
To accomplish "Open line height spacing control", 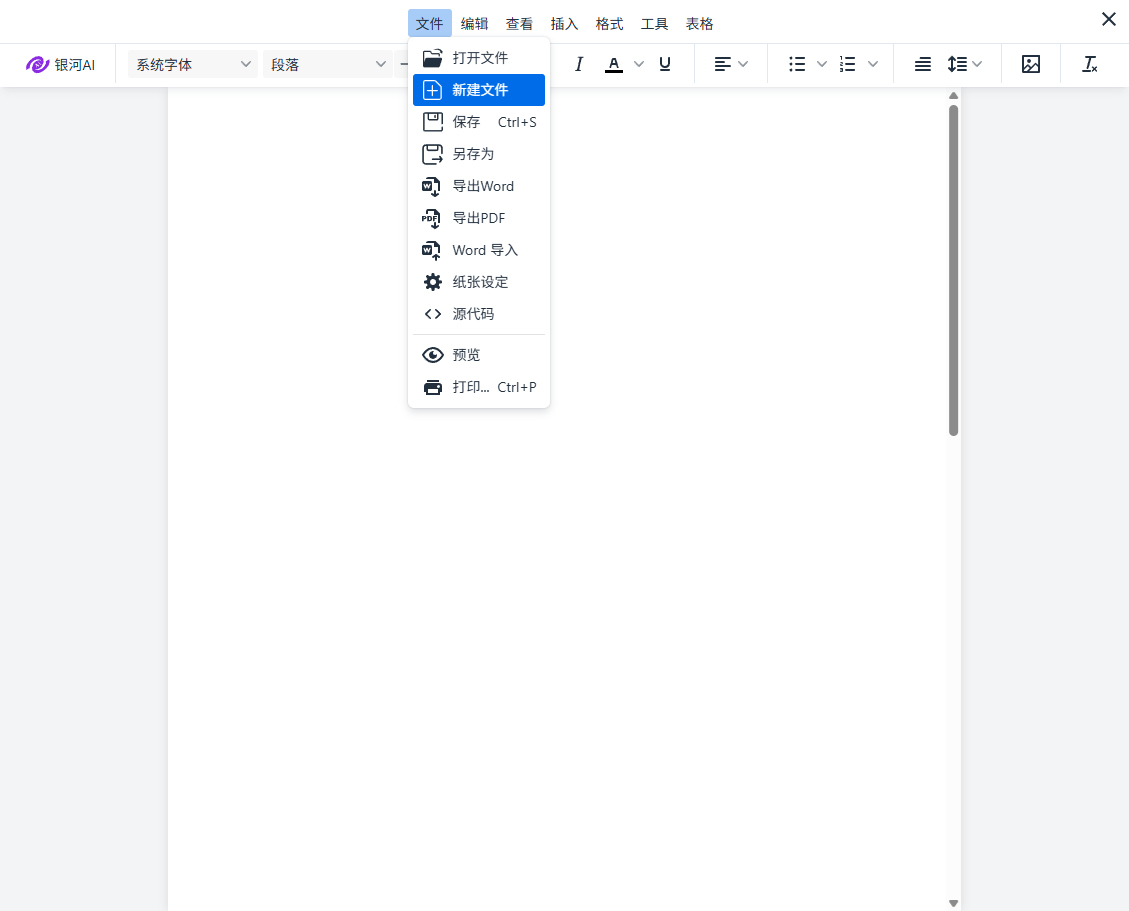I will pos(964,65).
